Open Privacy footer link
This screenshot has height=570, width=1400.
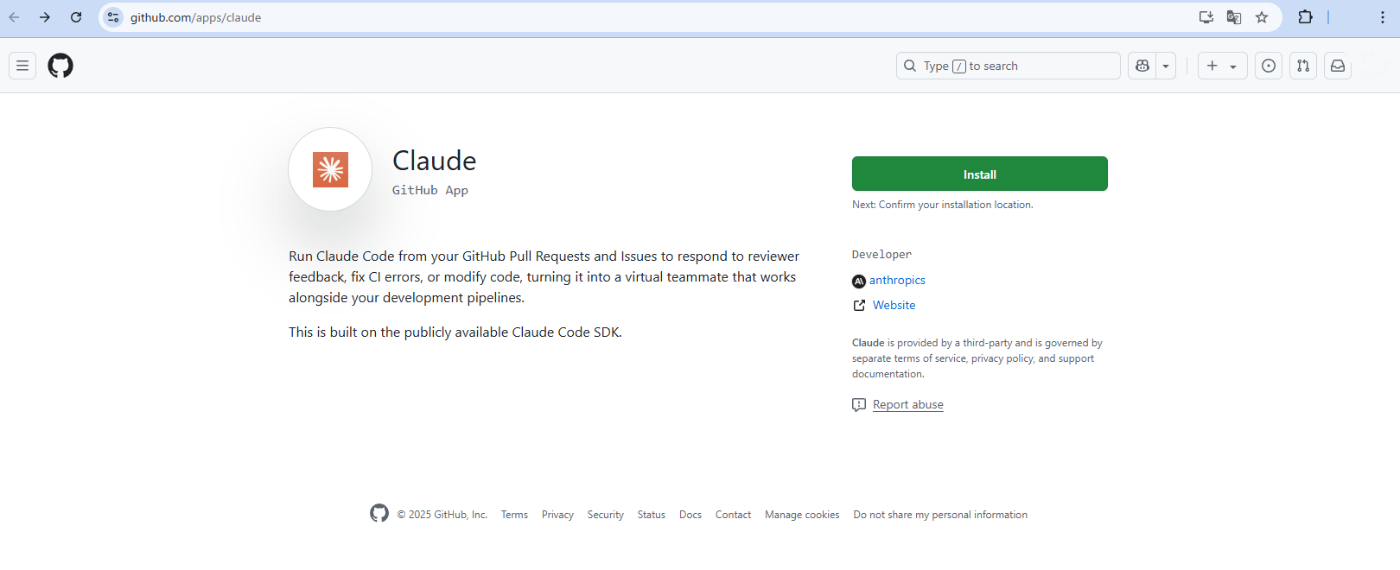[558, 515]
